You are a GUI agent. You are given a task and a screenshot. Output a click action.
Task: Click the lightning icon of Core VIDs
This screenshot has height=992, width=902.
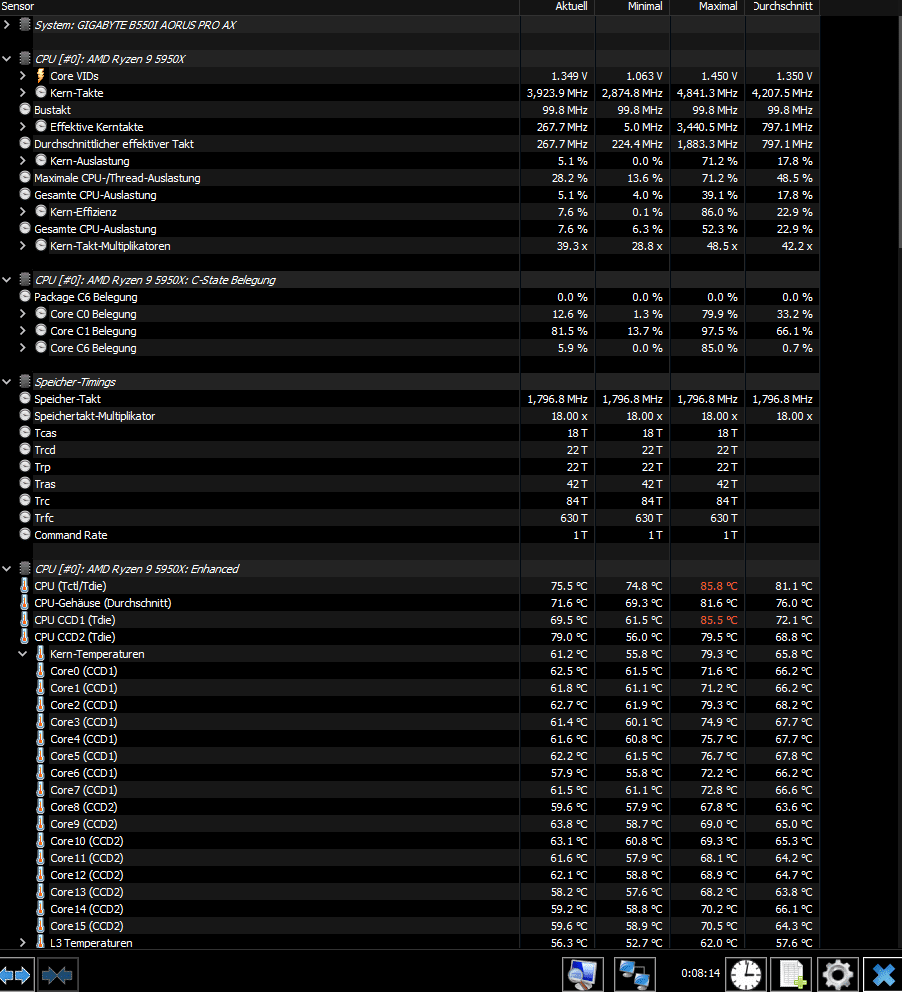click(40, 76)
